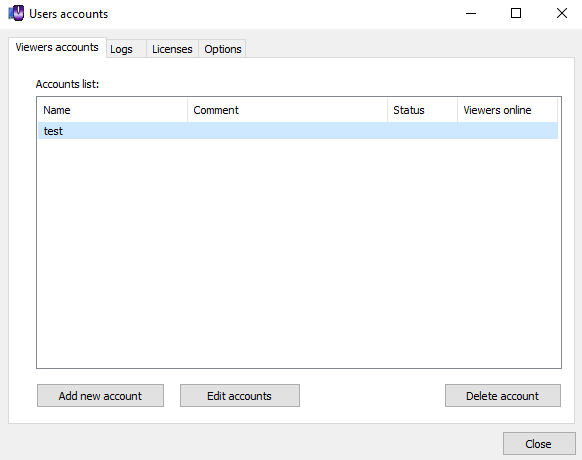The image size is (582, 460).
Task: Sort by the Name column header
Action: pyautogui.click(x=112, y=110)
